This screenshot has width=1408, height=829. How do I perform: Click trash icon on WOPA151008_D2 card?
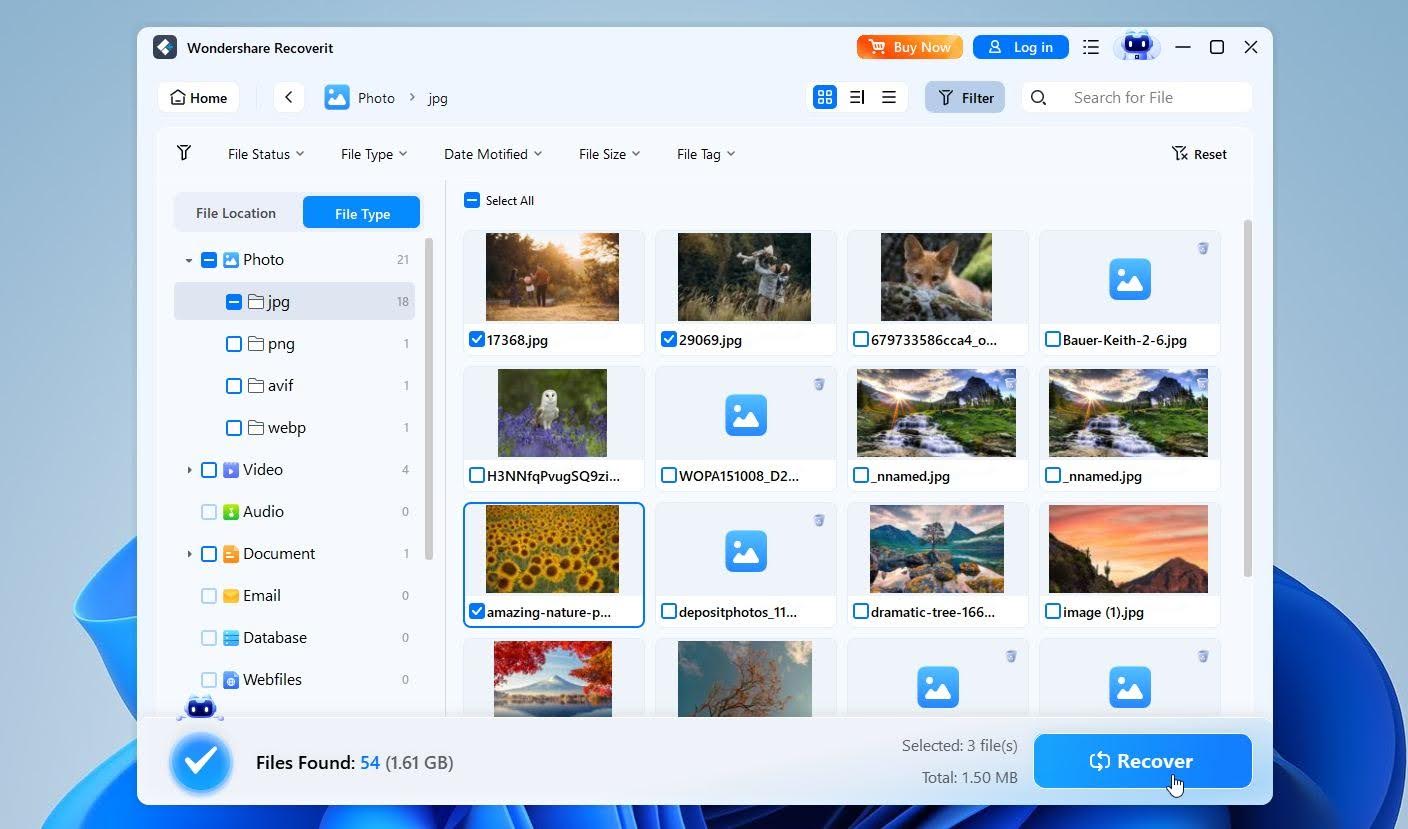click(x=819, y=384)
